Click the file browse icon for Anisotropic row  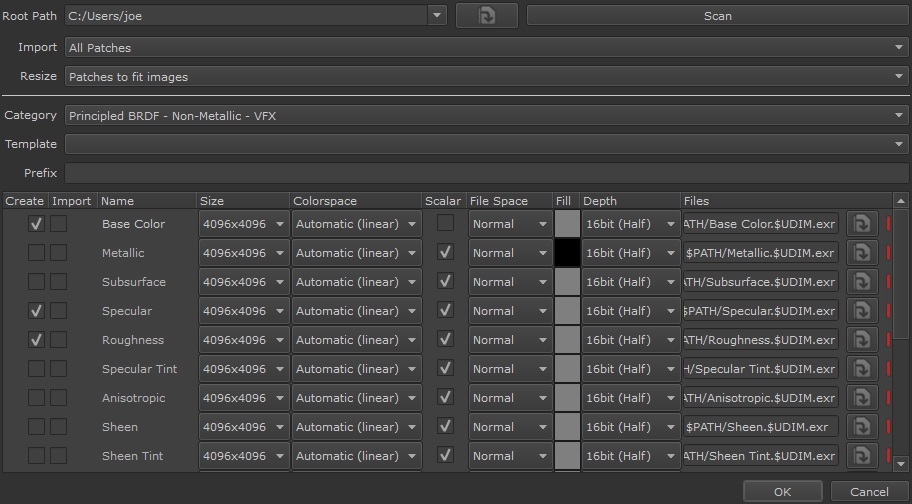coord(861,398)
